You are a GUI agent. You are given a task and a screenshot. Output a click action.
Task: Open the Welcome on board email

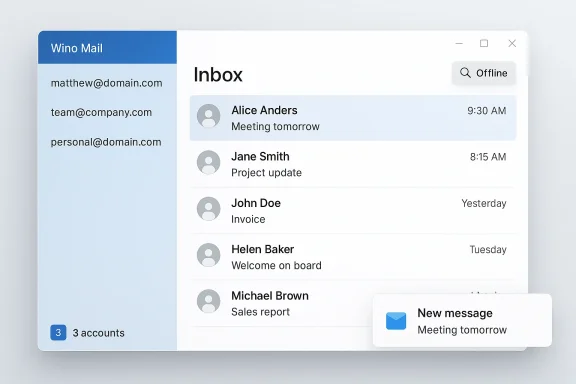pyautogui.click(x=353, y=257)
